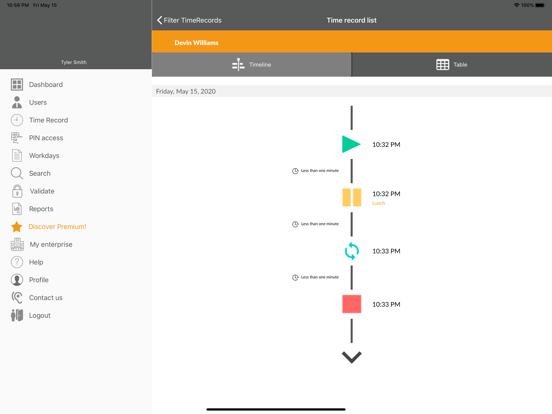Viewport: 552px width, 414px height.
Task: Click 10:33 PM beside the red stop marker
Action: click(x=386, y=304)
